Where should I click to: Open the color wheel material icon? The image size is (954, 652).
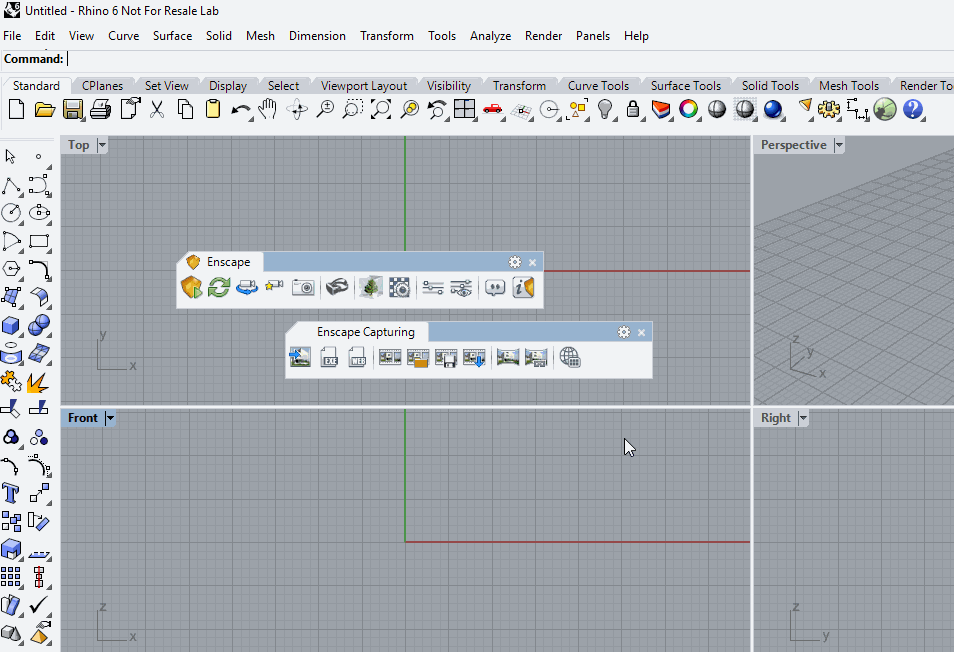pos(687,110)
